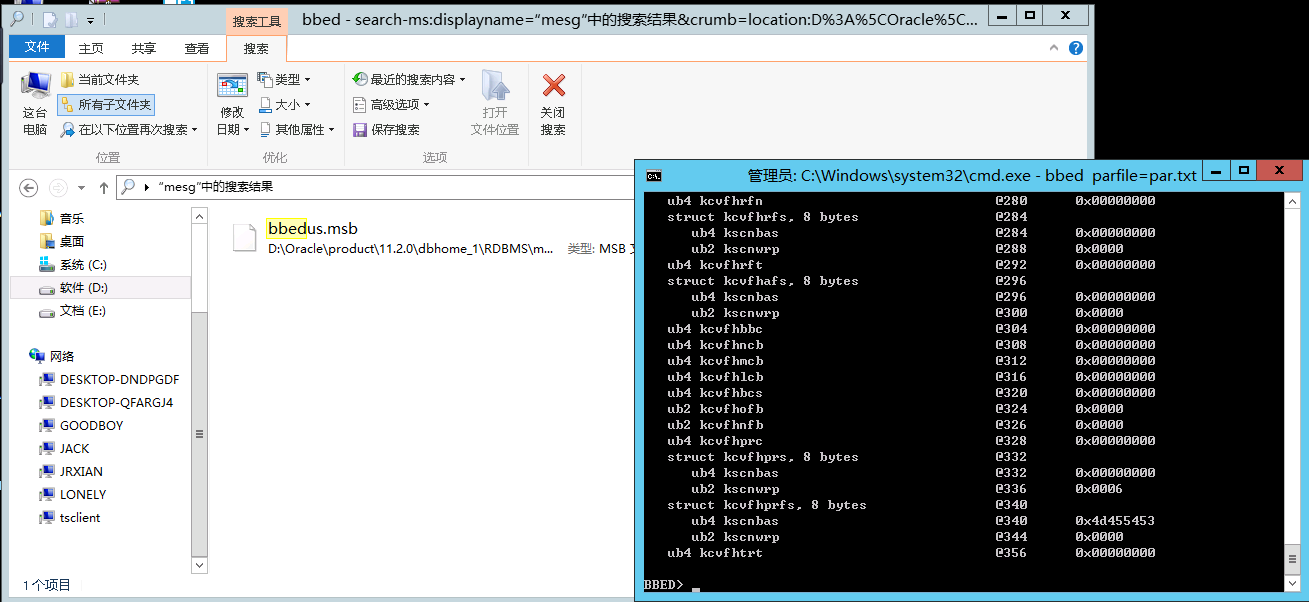This screenshot has height=602, width=1309.
Task: Click the 这台电脑 (This PC) ribbon icon
Action: tap(35, 90)
